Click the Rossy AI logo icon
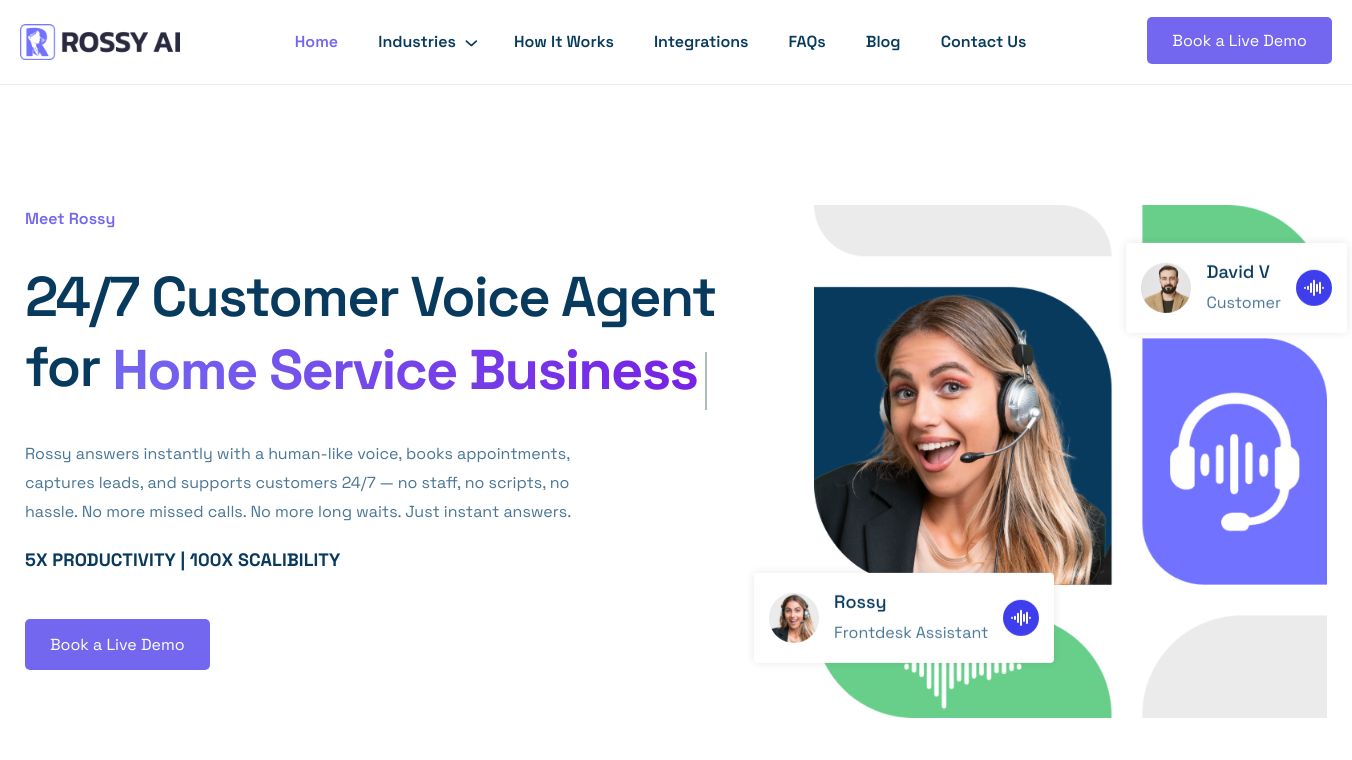The width and height of the screenshot is (1352, 760). point(38,42)
